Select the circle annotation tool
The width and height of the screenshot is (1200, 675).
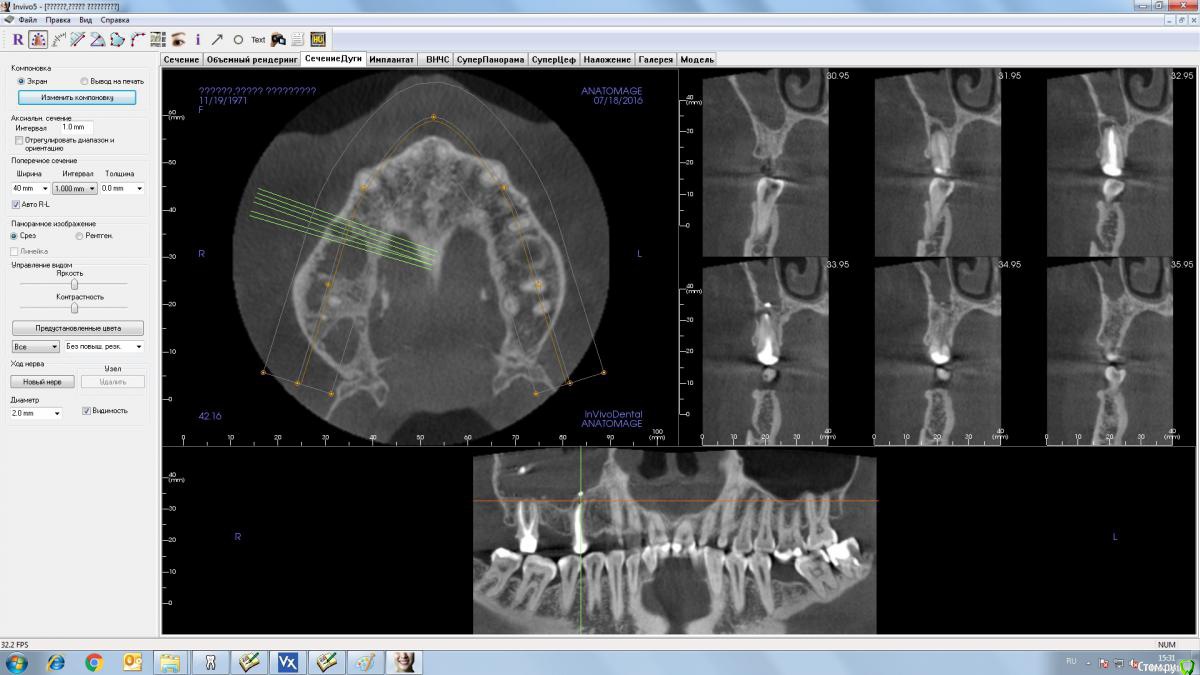point(238,40)
